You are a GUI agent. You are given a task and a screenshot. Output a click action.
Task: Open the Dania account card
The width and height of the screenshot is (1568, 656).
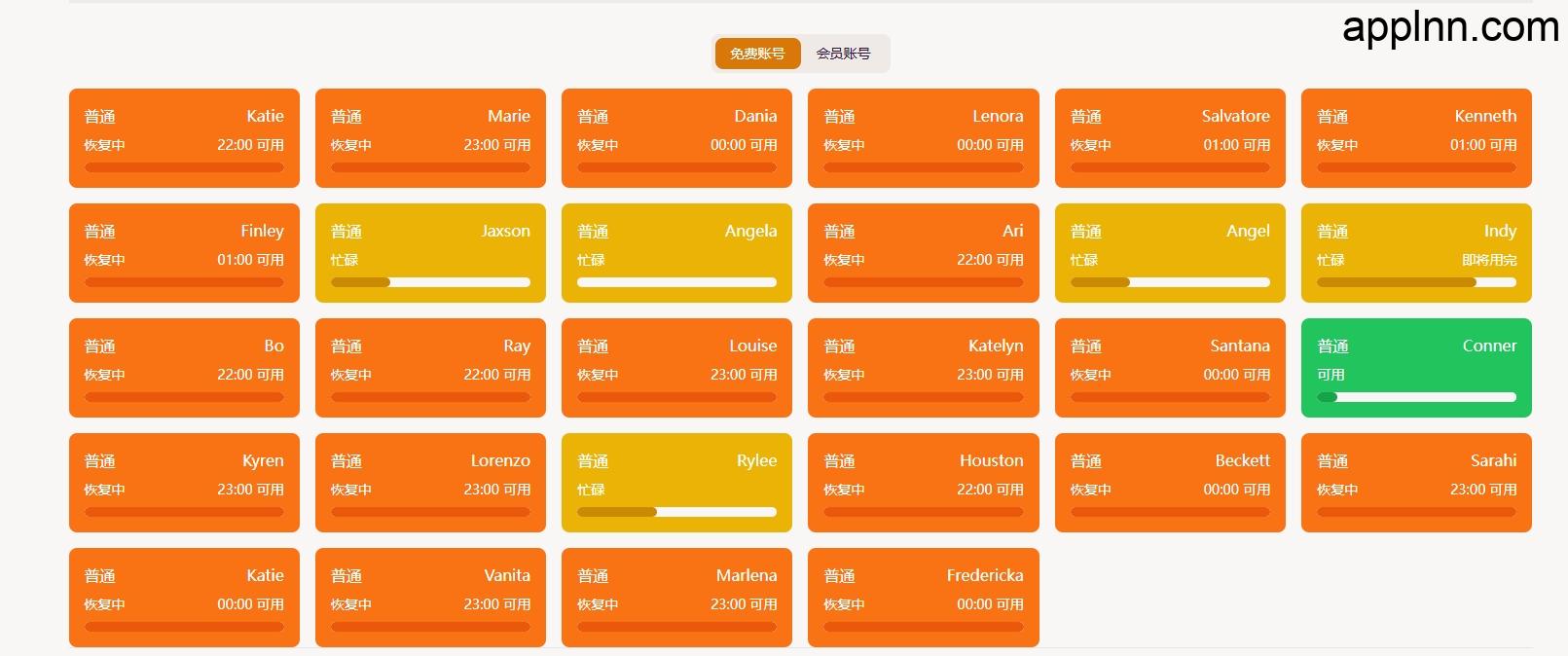[676, 138]
